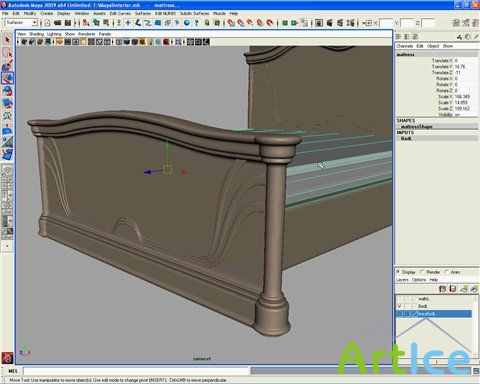This screenshot has width=480, height=384.
Task: Click the X coordinate input field
Action: pos(386,23)
